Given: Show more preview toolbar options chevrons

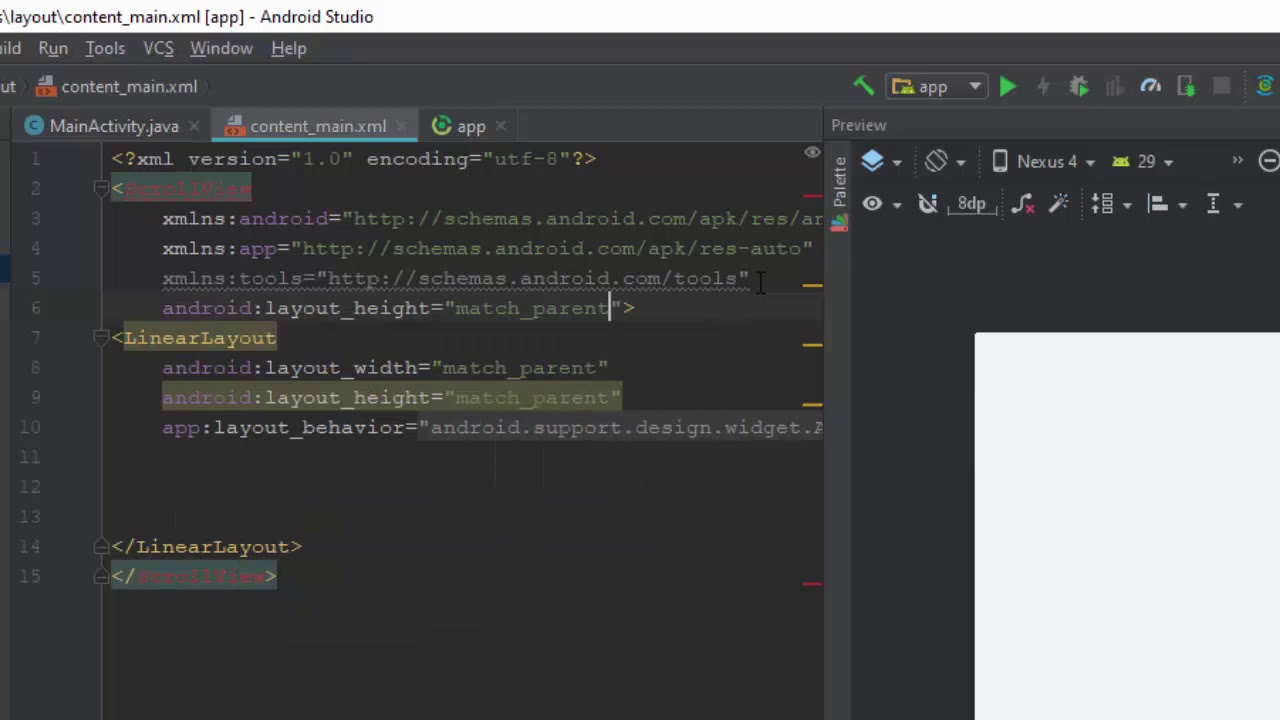Looking at the screenshot, I should click(1237, 161).
